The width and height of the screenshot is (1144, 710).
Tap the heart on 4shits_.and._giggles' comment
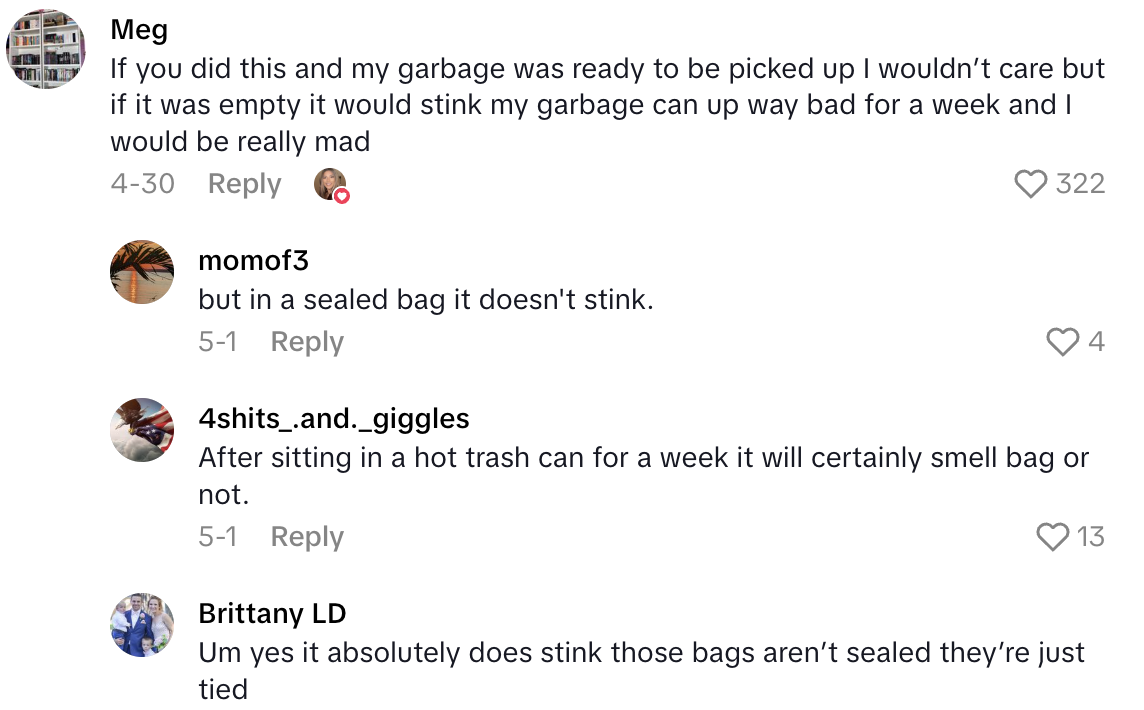pos(1054,537)
